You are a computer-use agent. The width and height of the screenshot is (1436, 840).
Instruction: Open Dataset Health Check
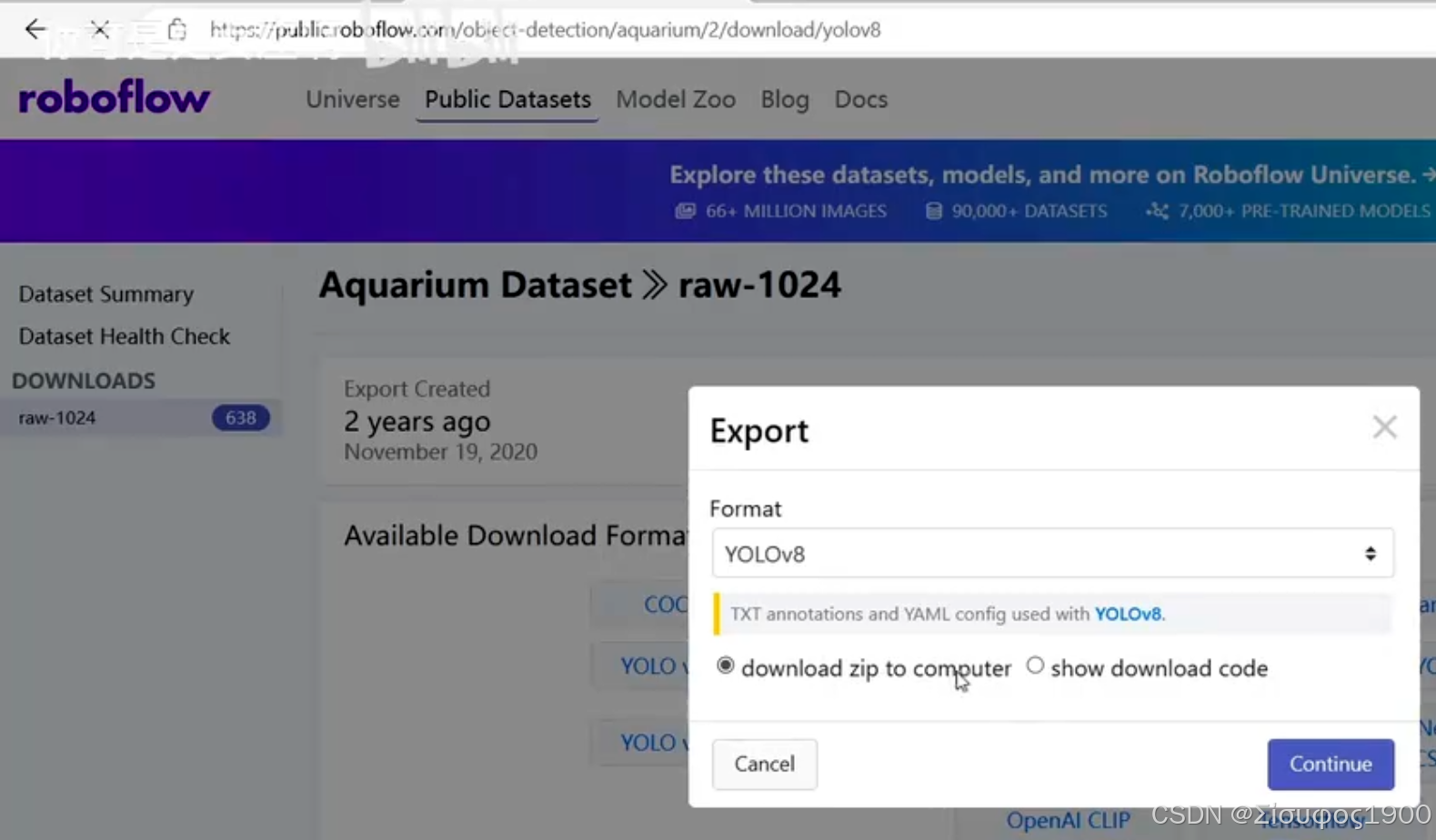coord(124,335)
